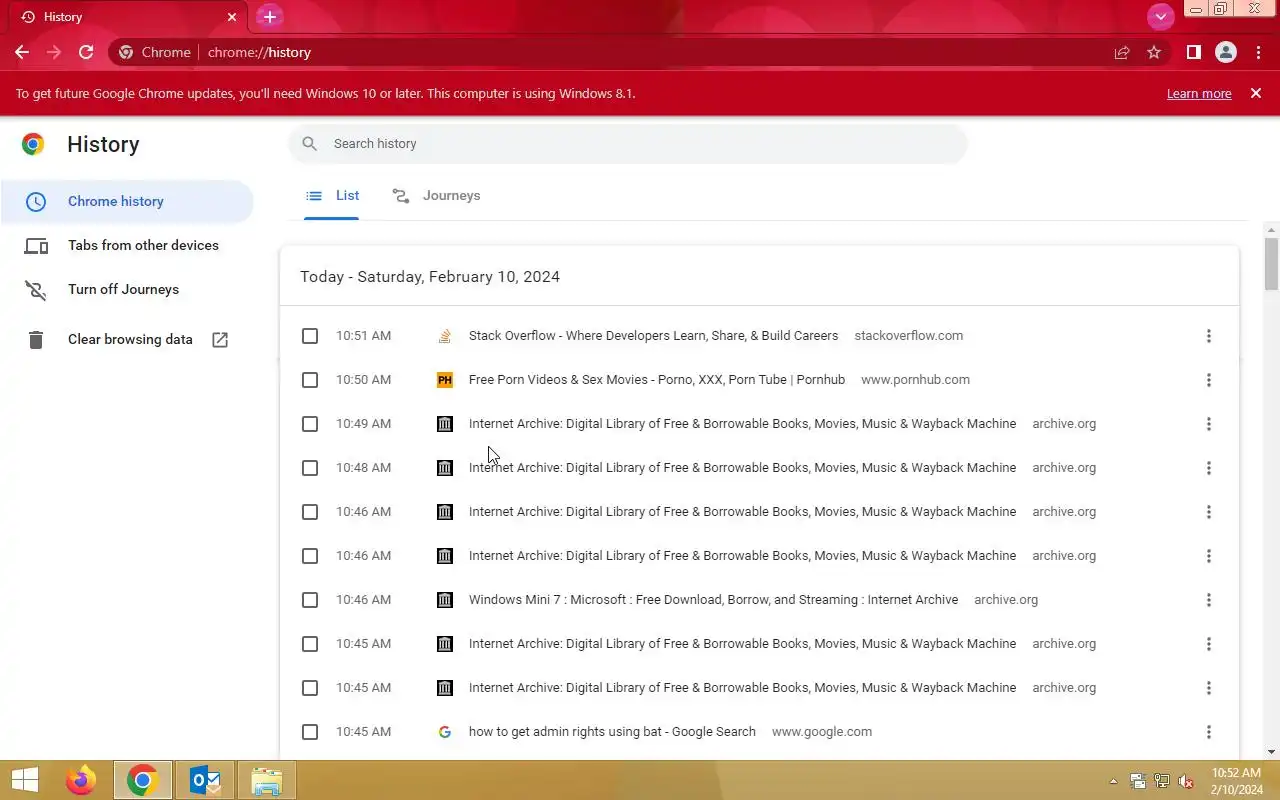This screenshot has width=1280, height=800.
Task: Click the clock icon beside Chrome history
Action: pyautogui.click(x=36, y=202)
